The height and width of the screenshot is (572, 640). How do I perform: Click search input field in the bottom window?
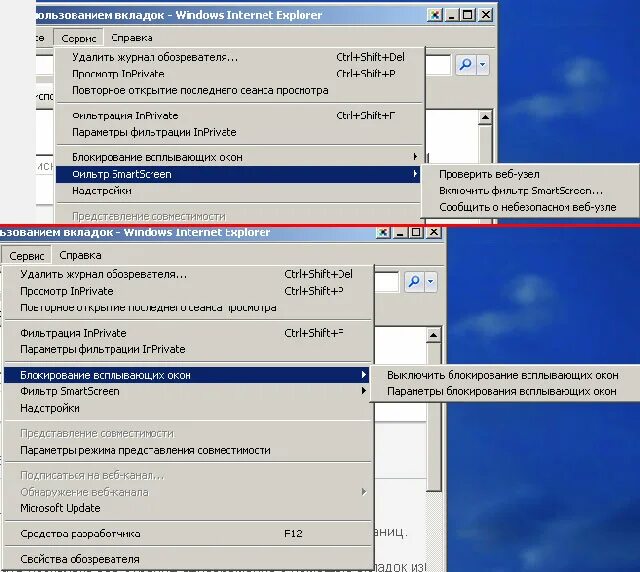387,282
